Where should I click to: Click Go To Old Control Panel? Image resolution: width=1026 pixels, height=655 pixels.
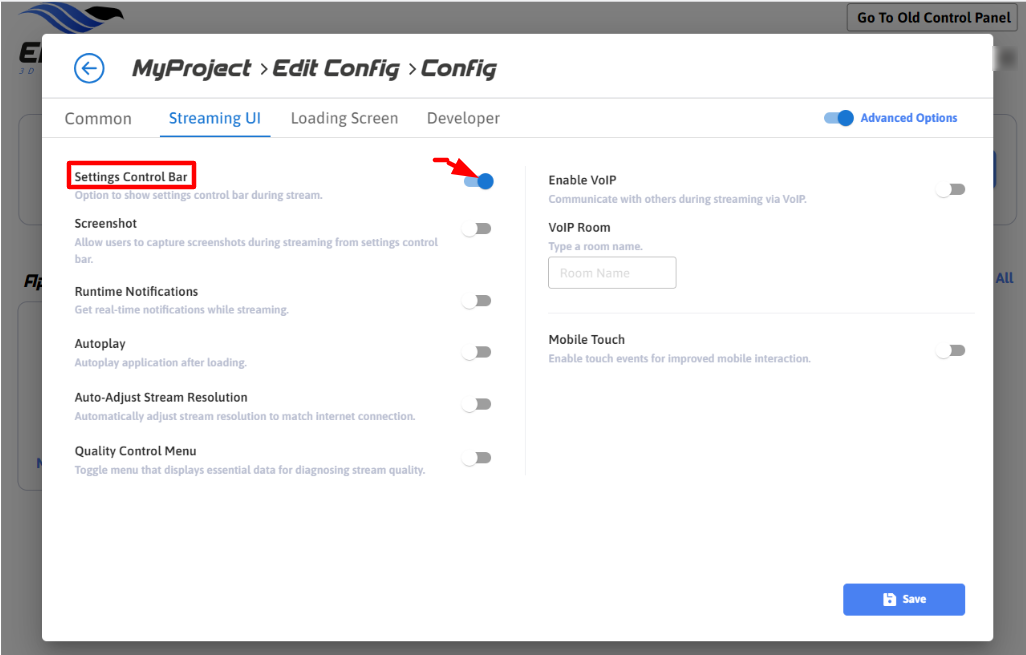pos(934,18)
